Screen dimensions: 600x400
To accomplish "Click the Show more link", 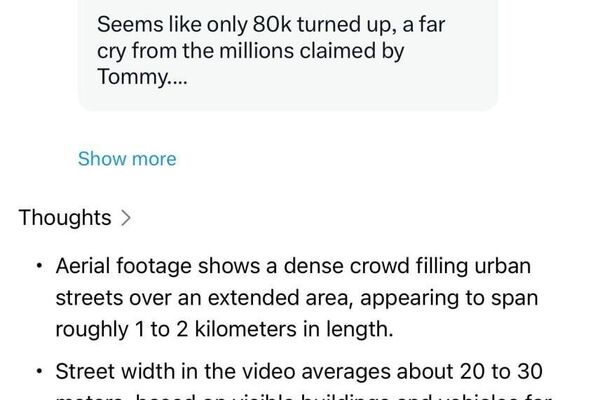I will click(x=127, y=159).
